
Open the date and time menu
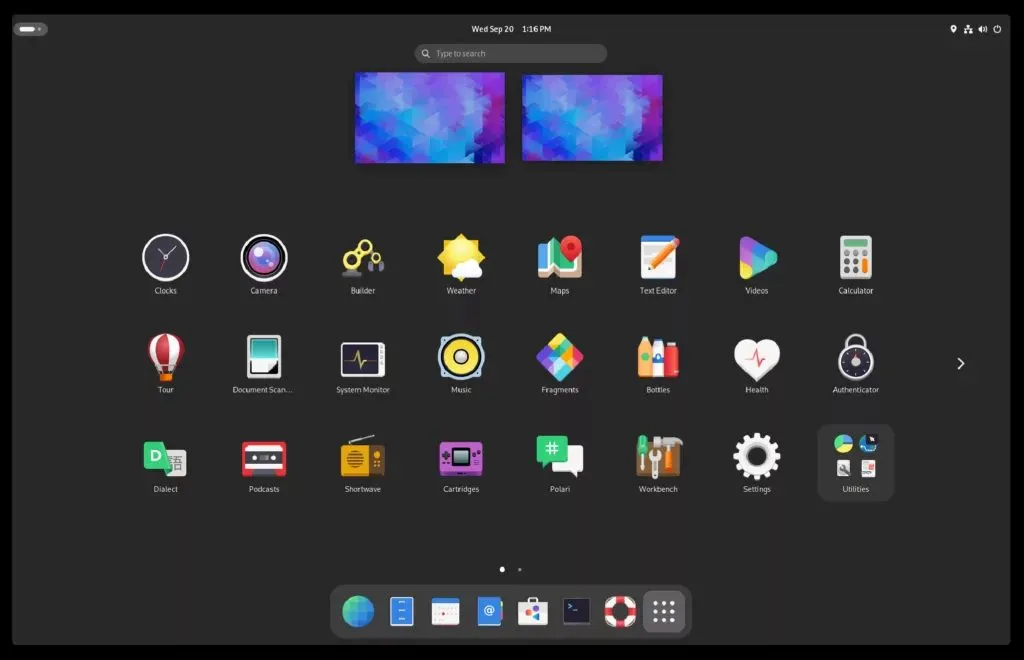(x=511, y=28)
